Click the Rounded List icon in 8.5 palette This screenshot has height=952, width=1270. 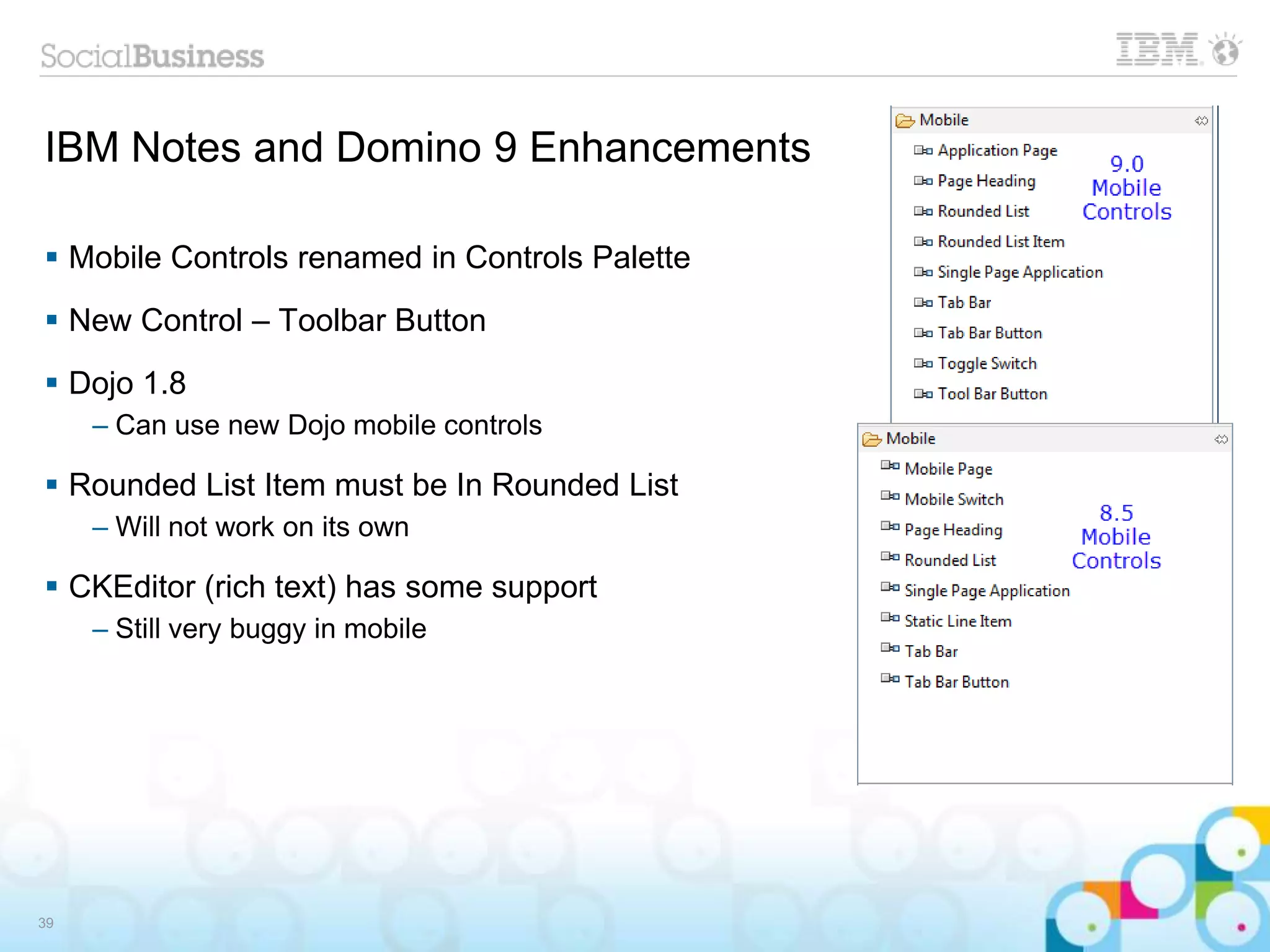pos(890,557)
